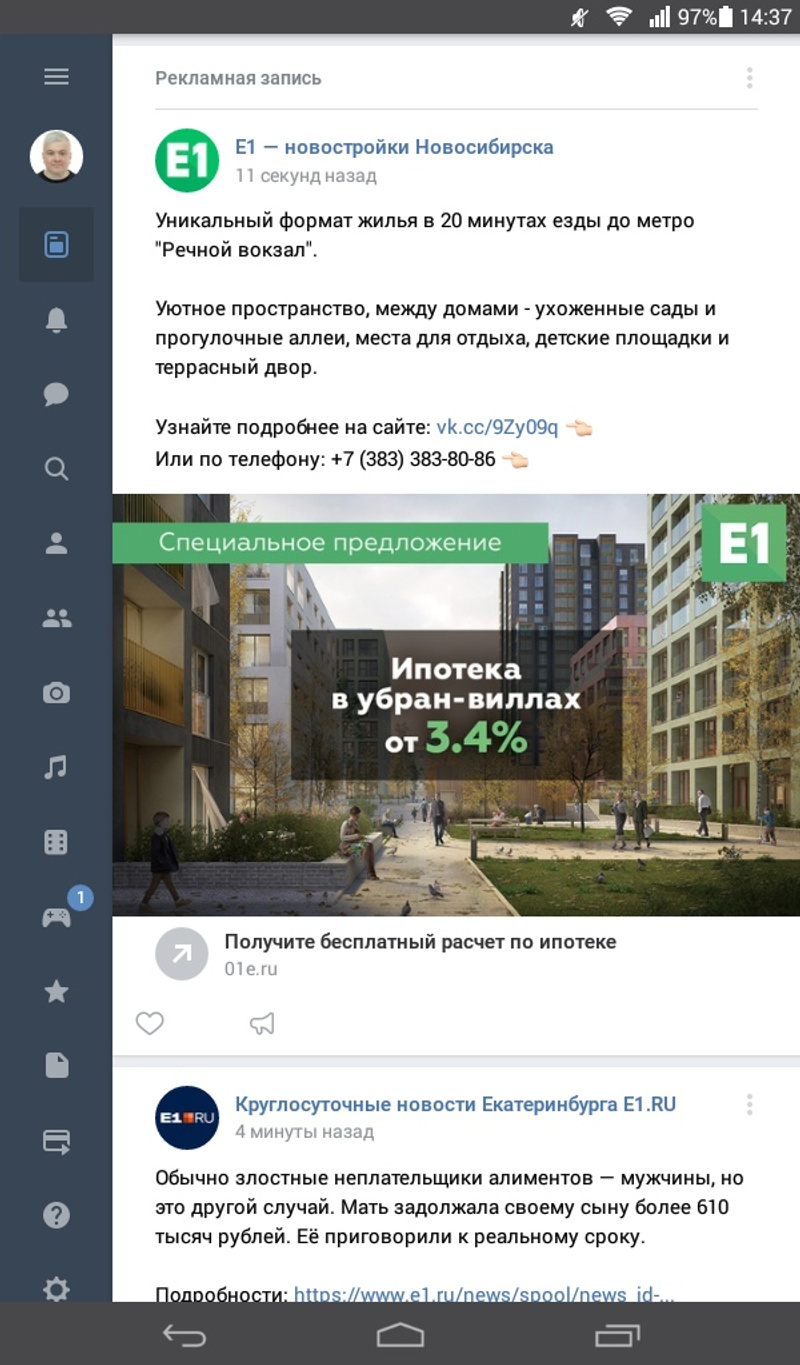Screen dimensions: 800x1365
Task: Open games controller icon with badge
Action: click(56, 917)
